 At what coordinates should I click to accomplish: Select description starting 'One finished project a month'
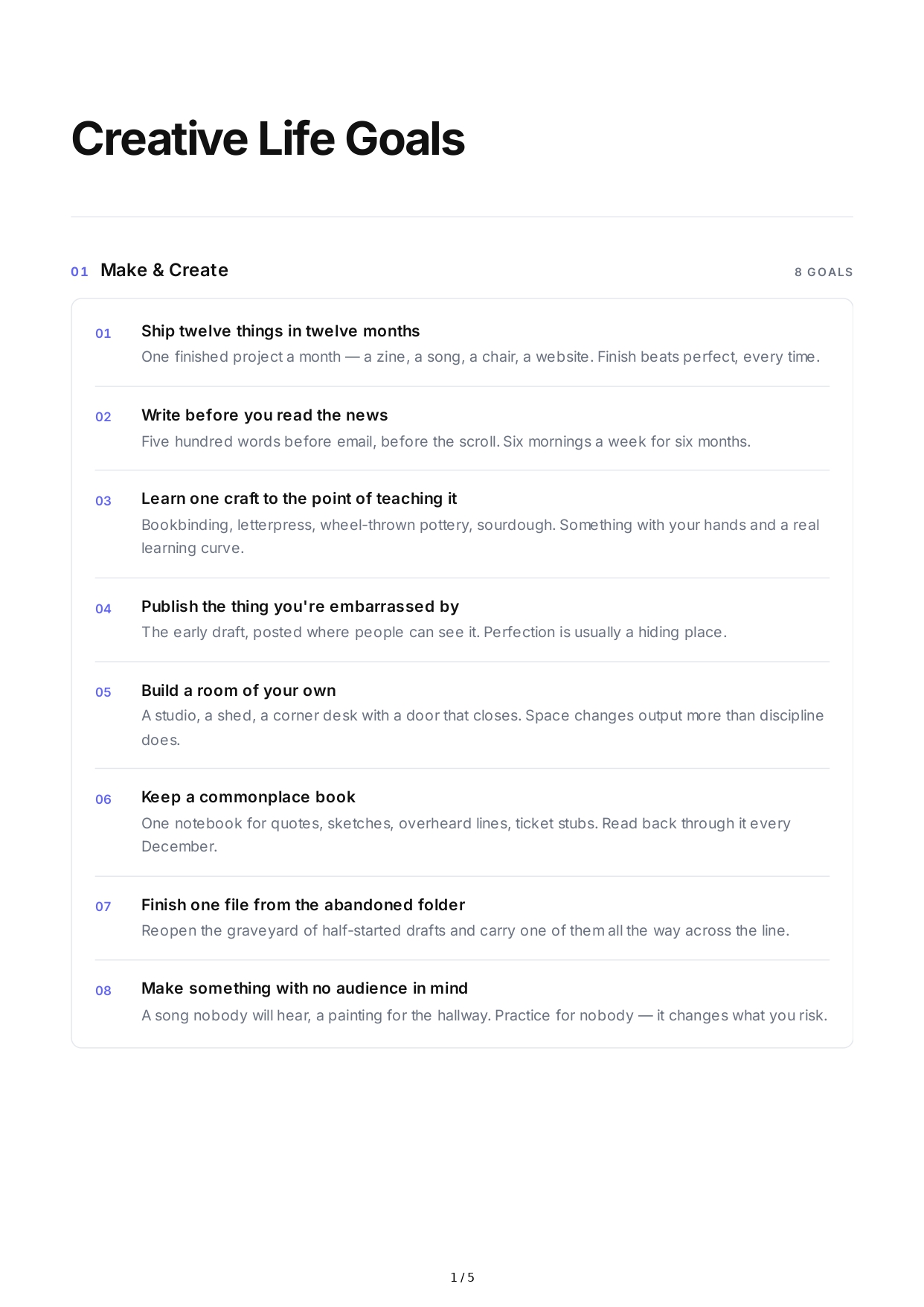481,357
